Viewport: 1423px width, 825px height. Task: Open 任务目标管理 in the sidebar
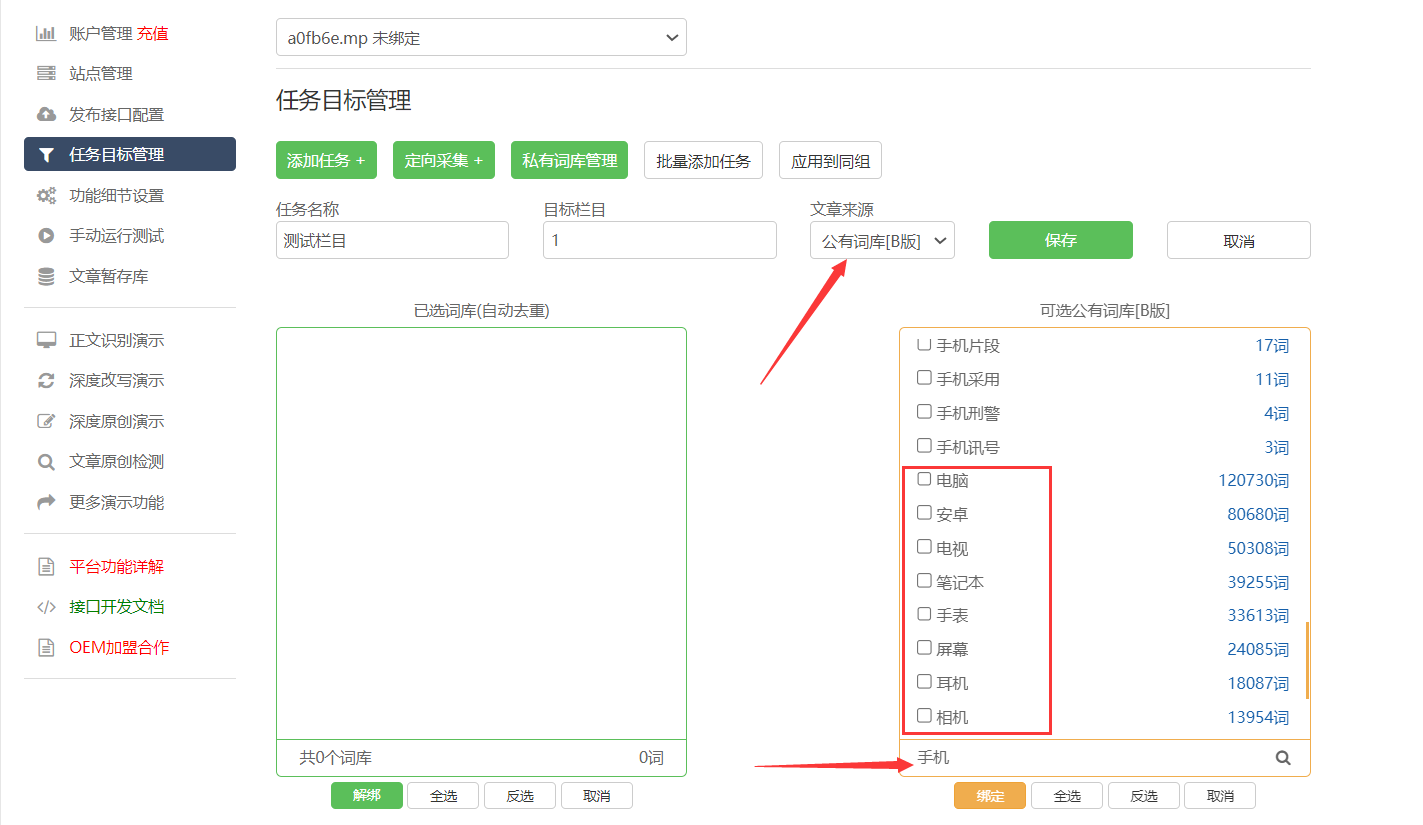[x=130, y=155]
